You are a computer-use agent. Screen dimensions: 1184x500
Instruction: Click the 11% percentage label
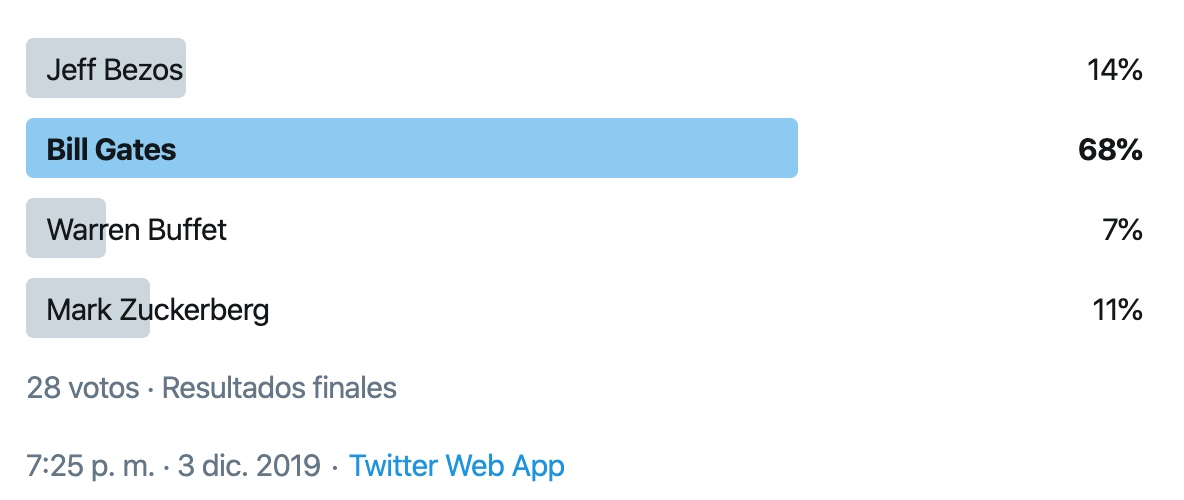point(1118,310)
